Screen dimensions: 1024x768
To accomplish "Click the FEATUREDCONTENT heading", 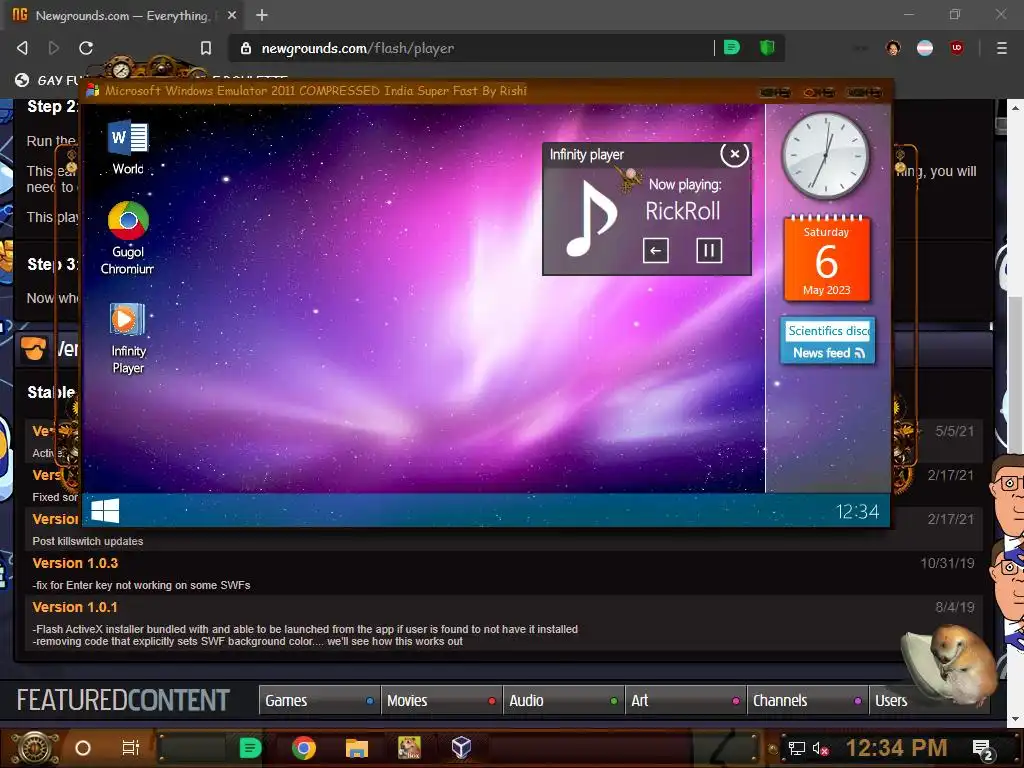I will click(x=123, y=700).
